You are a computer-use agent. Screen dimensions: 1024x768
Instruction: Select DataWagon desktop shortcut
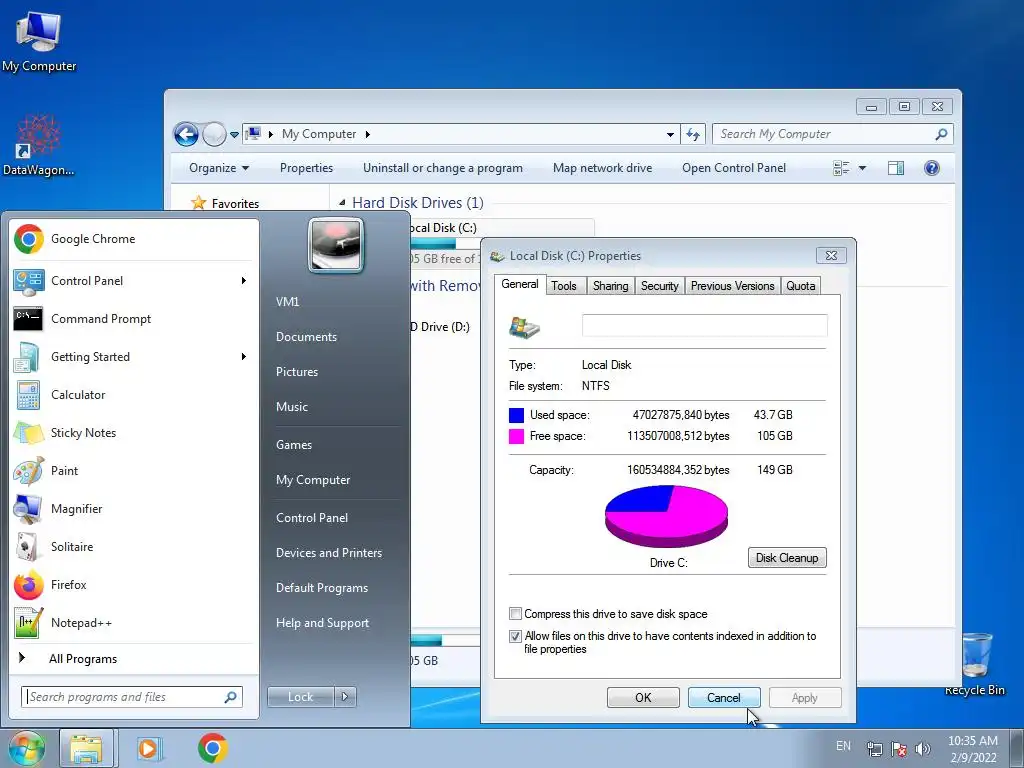(39, 145)
